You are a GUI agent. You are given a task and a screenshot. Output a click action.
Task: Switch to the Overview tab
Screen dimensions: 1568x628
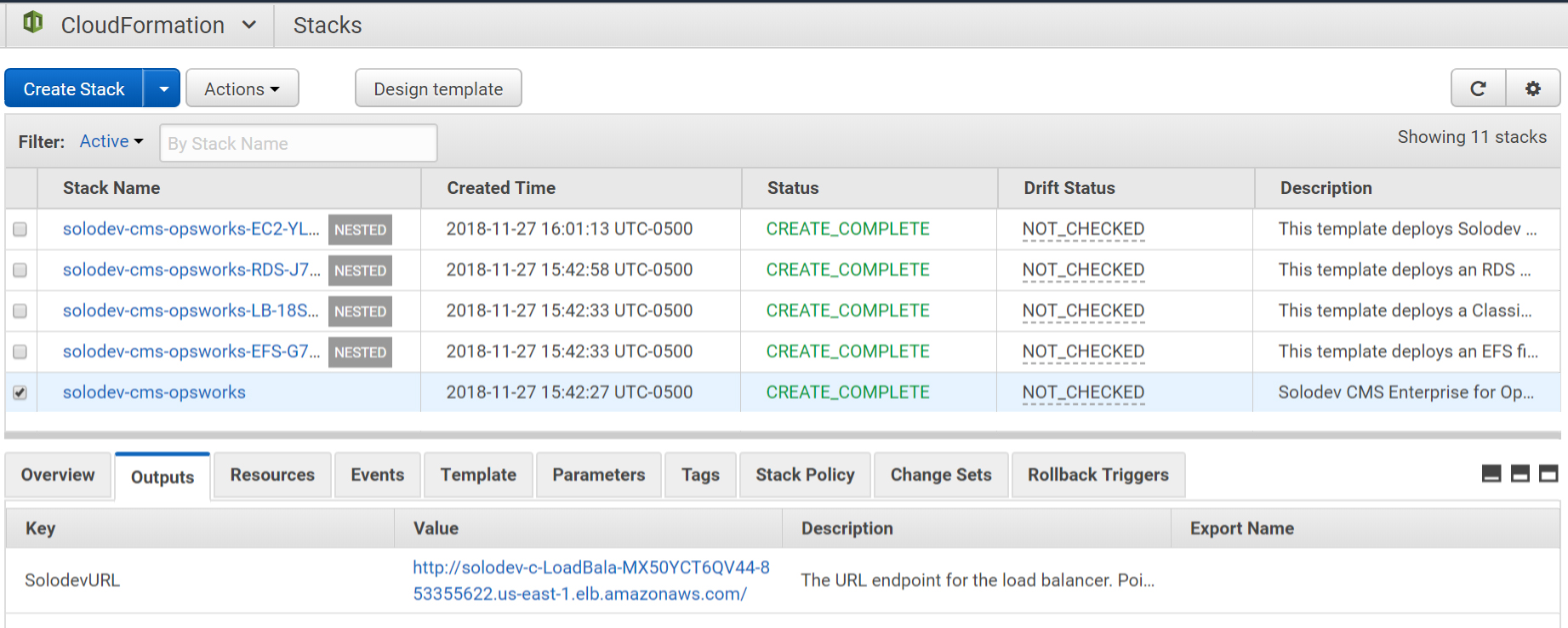[x=58, y=475]
